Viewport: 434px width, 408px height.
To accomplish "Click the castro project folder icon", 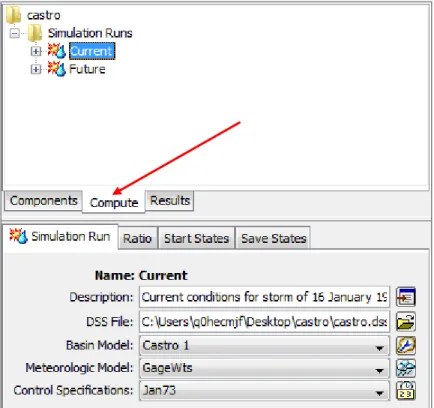I will (13, 15).
